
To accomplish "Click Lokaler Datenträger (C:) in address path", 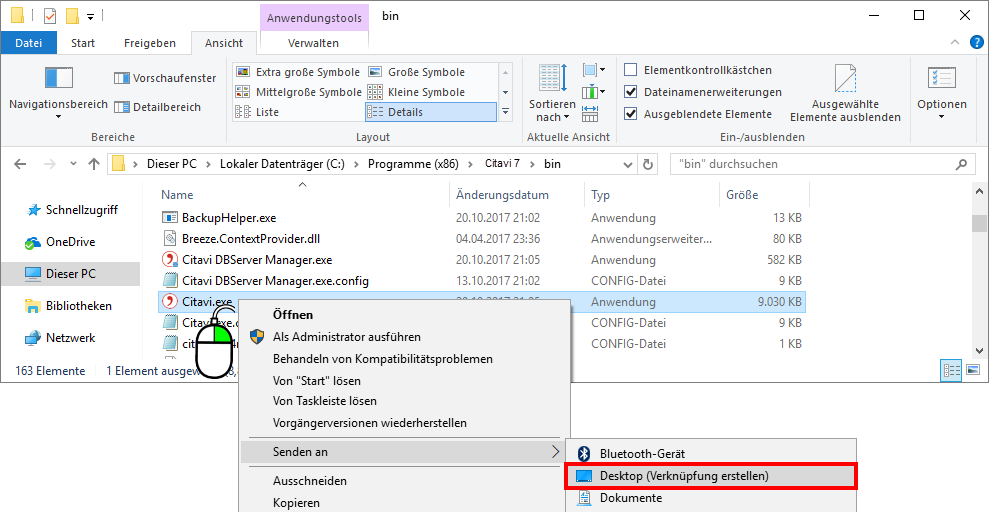I will click(x=282, y=164).
